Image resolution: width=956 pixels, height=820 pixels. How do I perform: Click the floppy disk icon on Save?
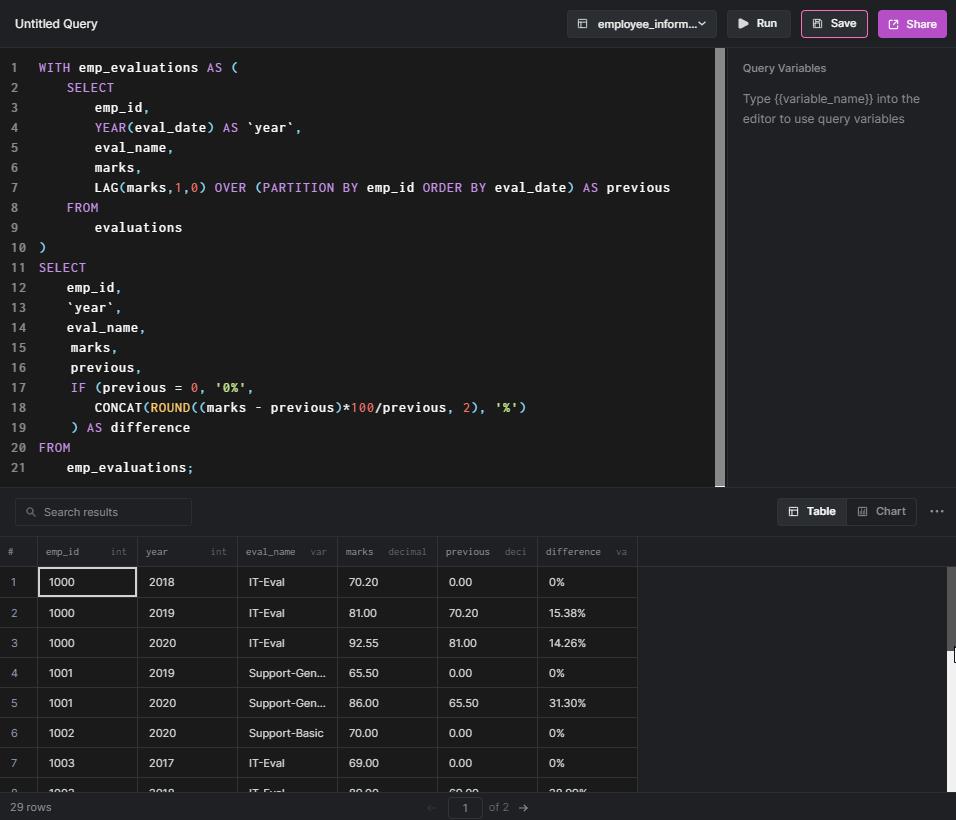click(818, 24)
